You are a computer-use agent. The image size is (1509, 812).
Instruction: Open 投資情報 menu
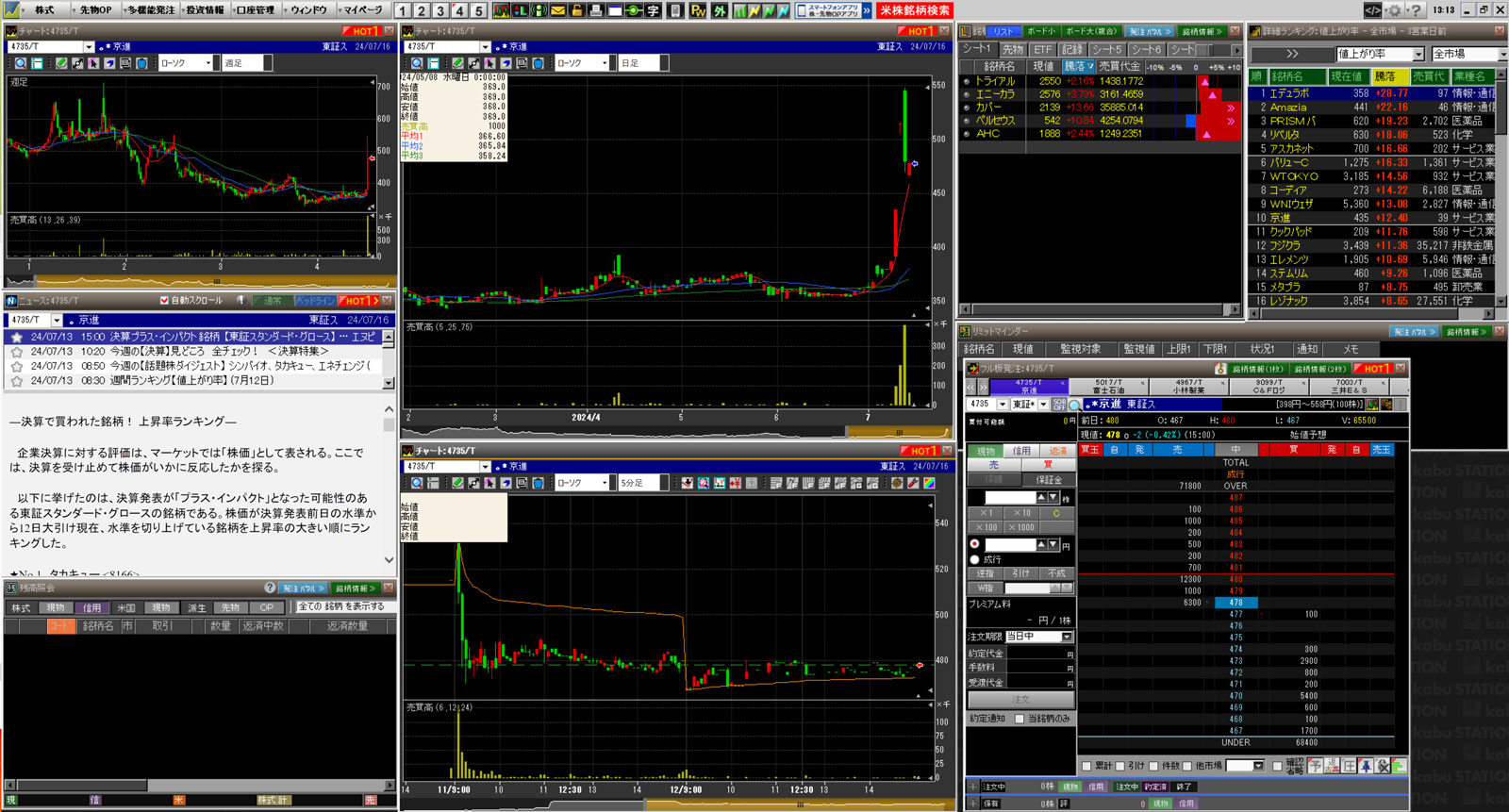(204, 10)
